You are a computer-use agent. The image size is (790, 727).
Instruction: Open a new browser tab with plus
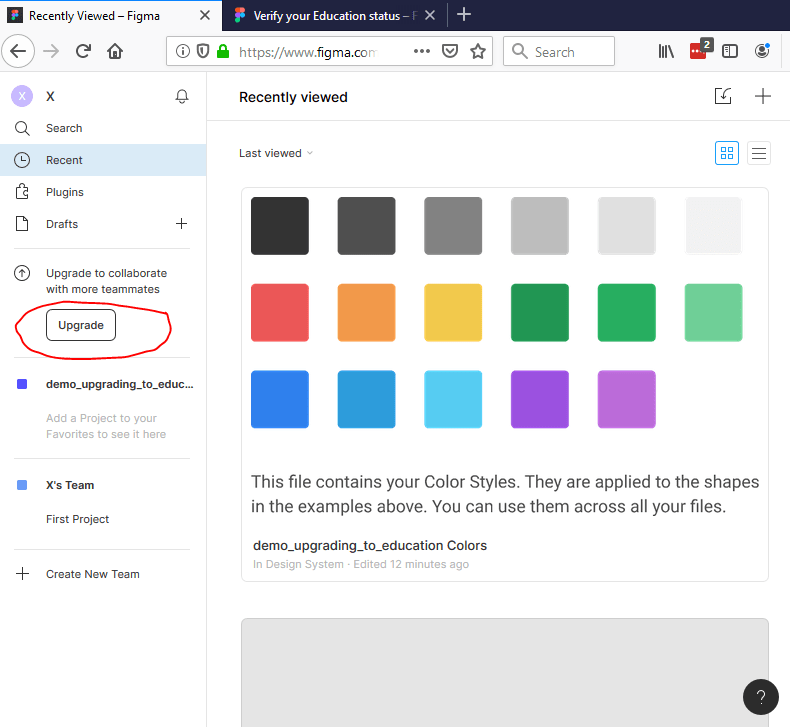point(464,15)
